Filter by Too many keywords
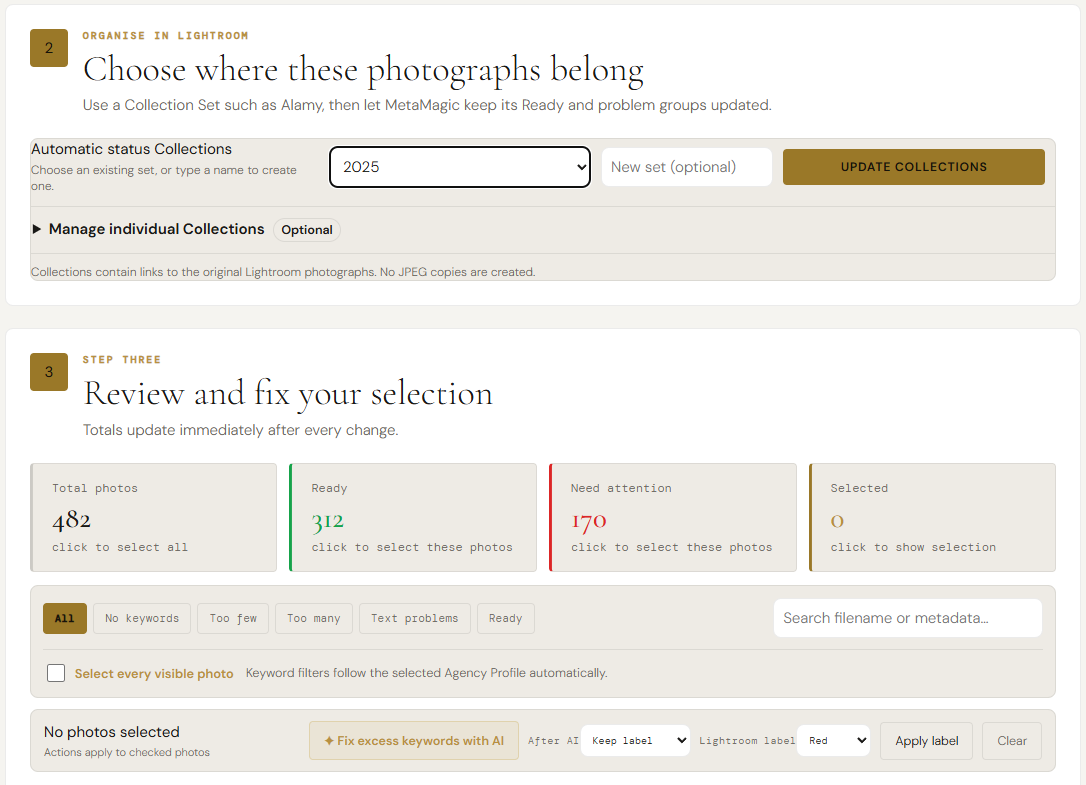 [314, 619]
